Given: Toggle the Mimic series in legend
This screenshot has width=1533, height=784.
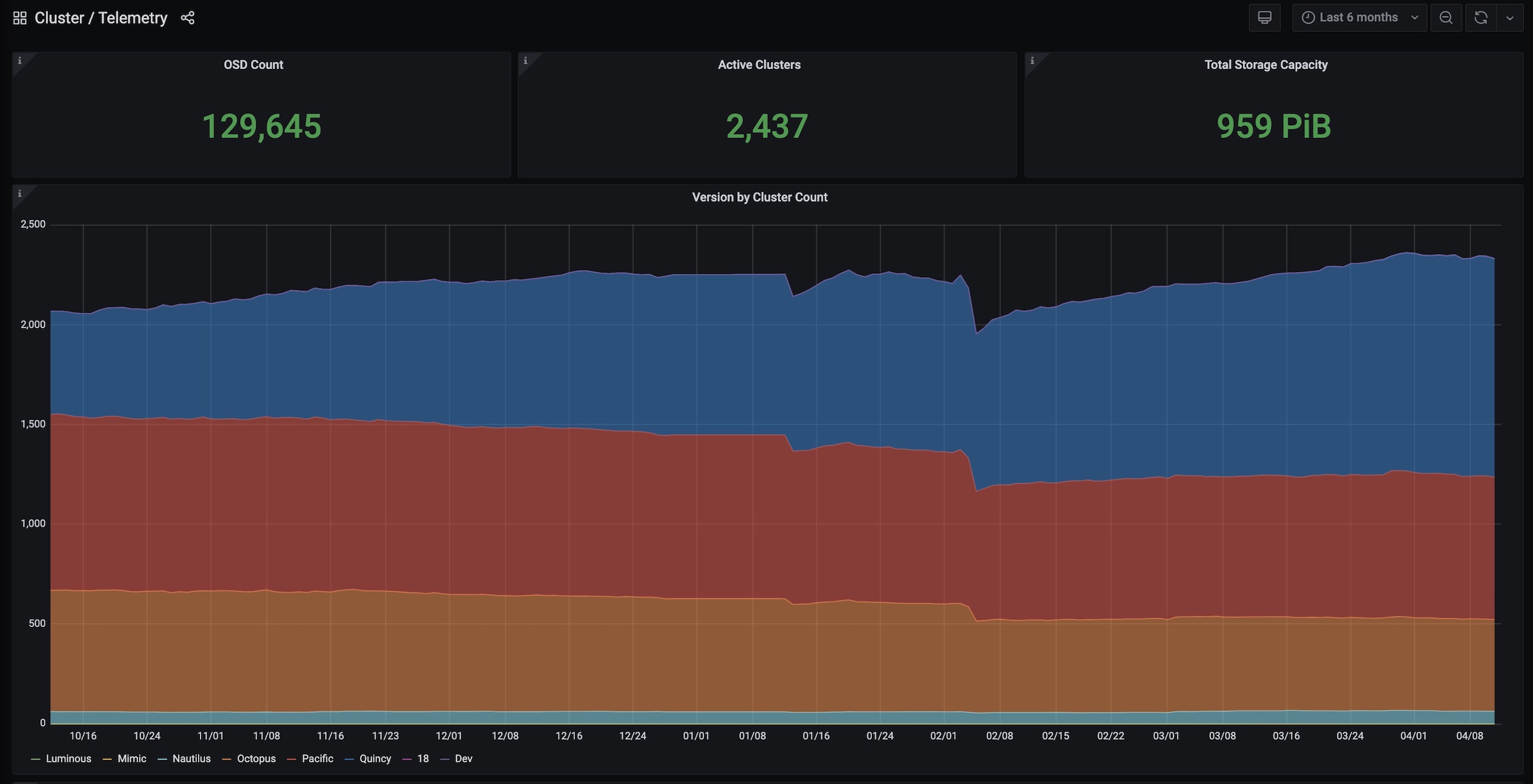Looking at the screenshot, I should [132, 758].
